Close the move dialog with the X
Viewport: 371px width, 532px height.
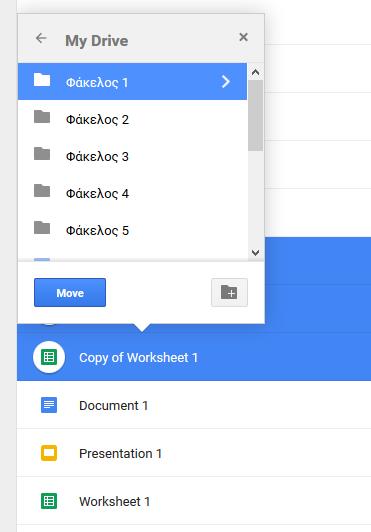click(243, 37)
